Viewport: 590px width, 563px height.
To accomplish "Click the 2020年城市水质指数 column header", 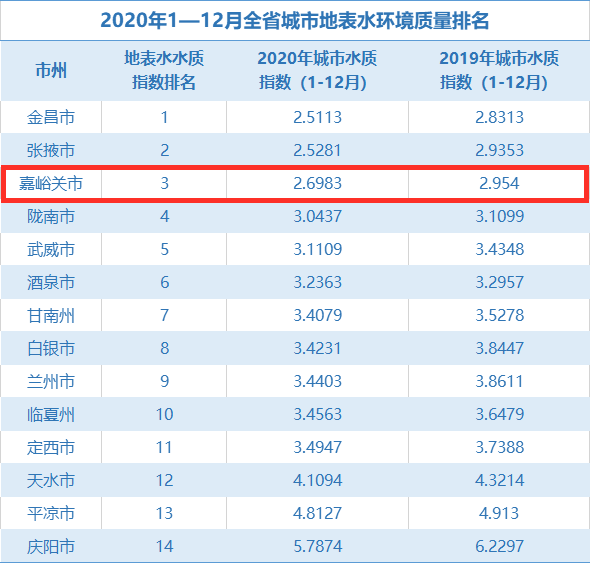I will pos(317,70).
